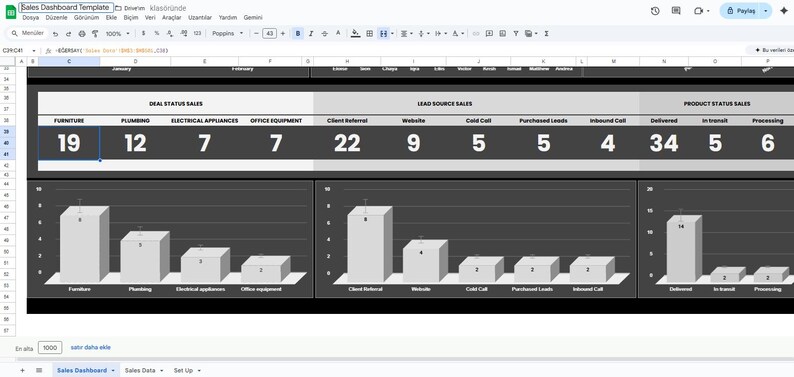Open the Düzenle menu
794x377 pixels.
[x=56, y=17]
